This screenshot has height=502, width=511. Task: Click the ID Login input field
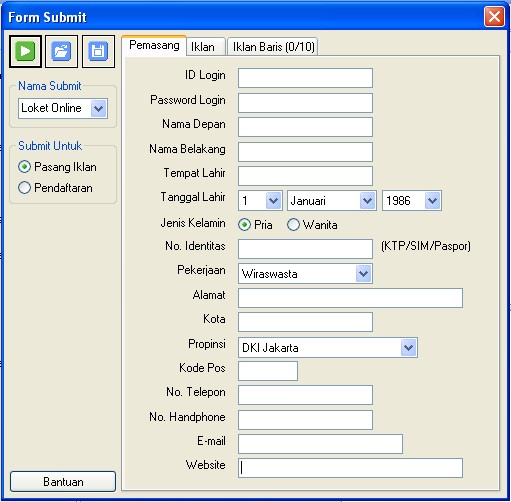tap(305, 78)
